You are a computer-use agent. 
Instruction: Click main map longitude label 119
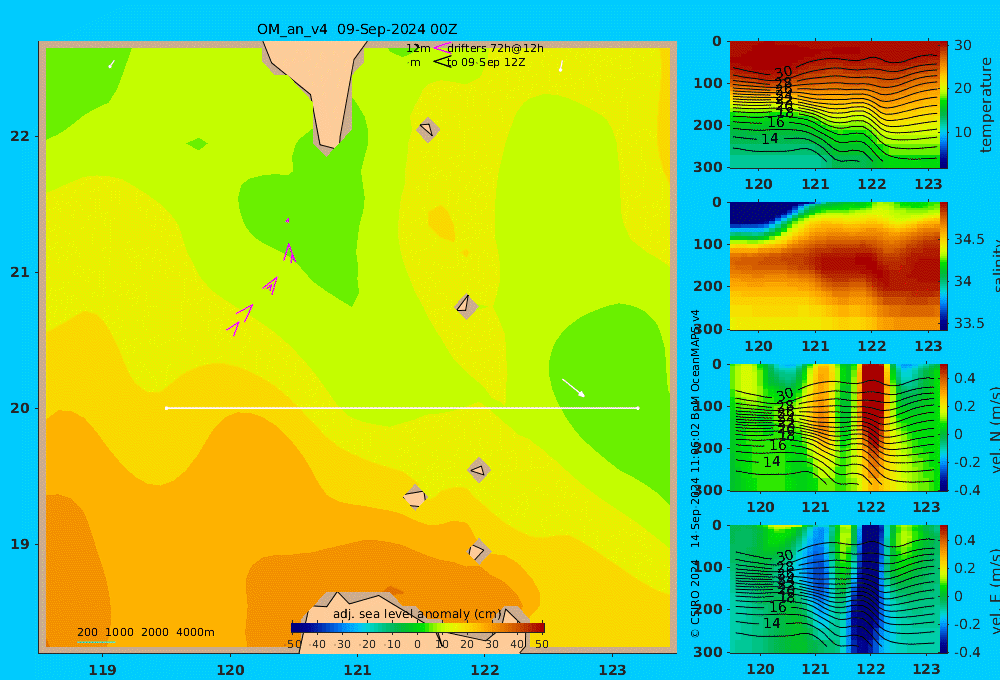coord(102,670)
